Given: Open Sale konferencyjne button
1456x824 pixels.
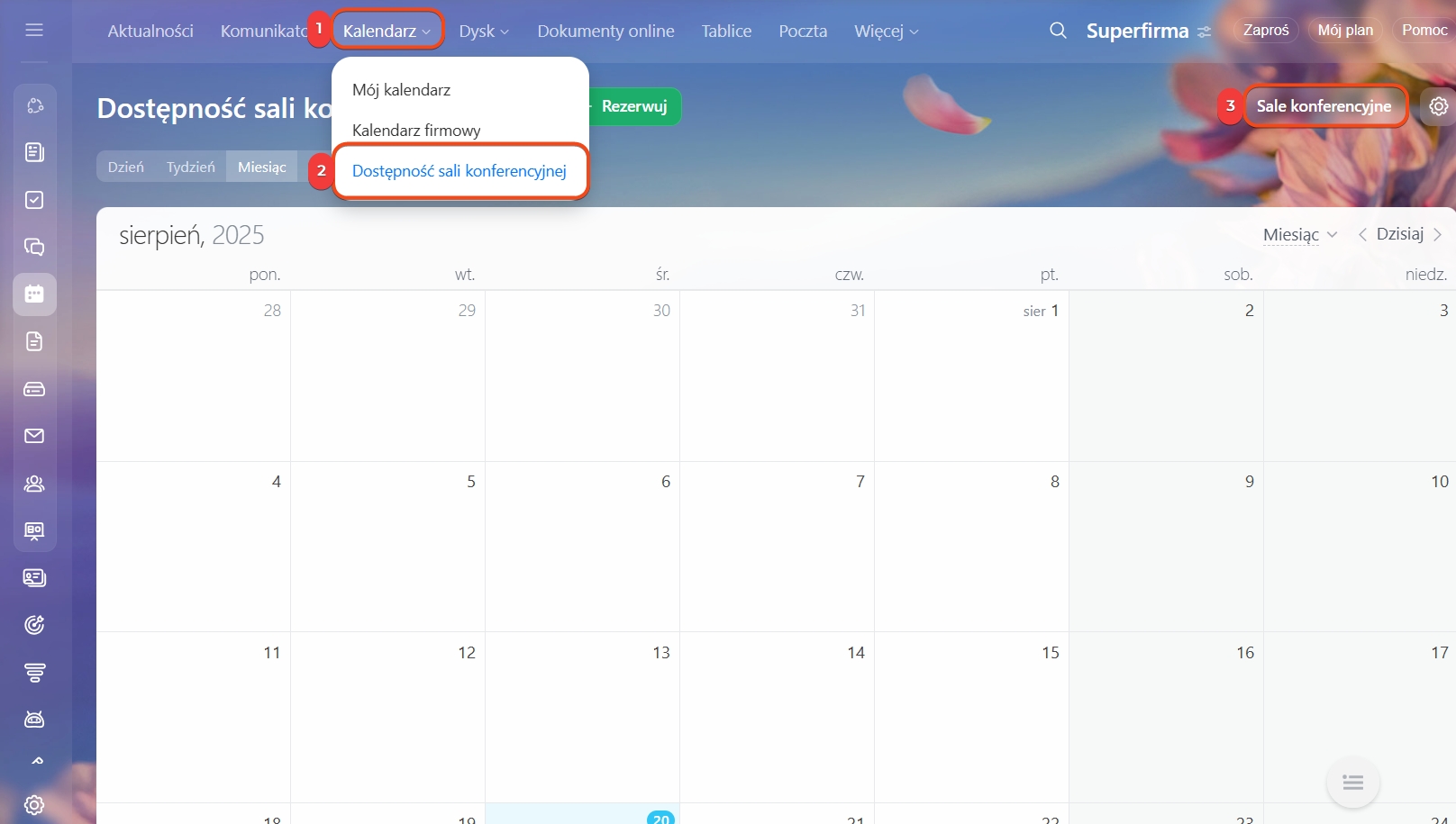Looking at the screenshot, I should click(x=1324, y=106).
